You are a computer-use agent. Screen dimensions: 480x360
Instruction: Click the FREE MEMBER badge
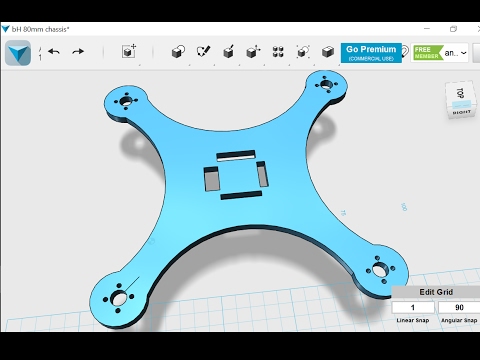(427, 53)
